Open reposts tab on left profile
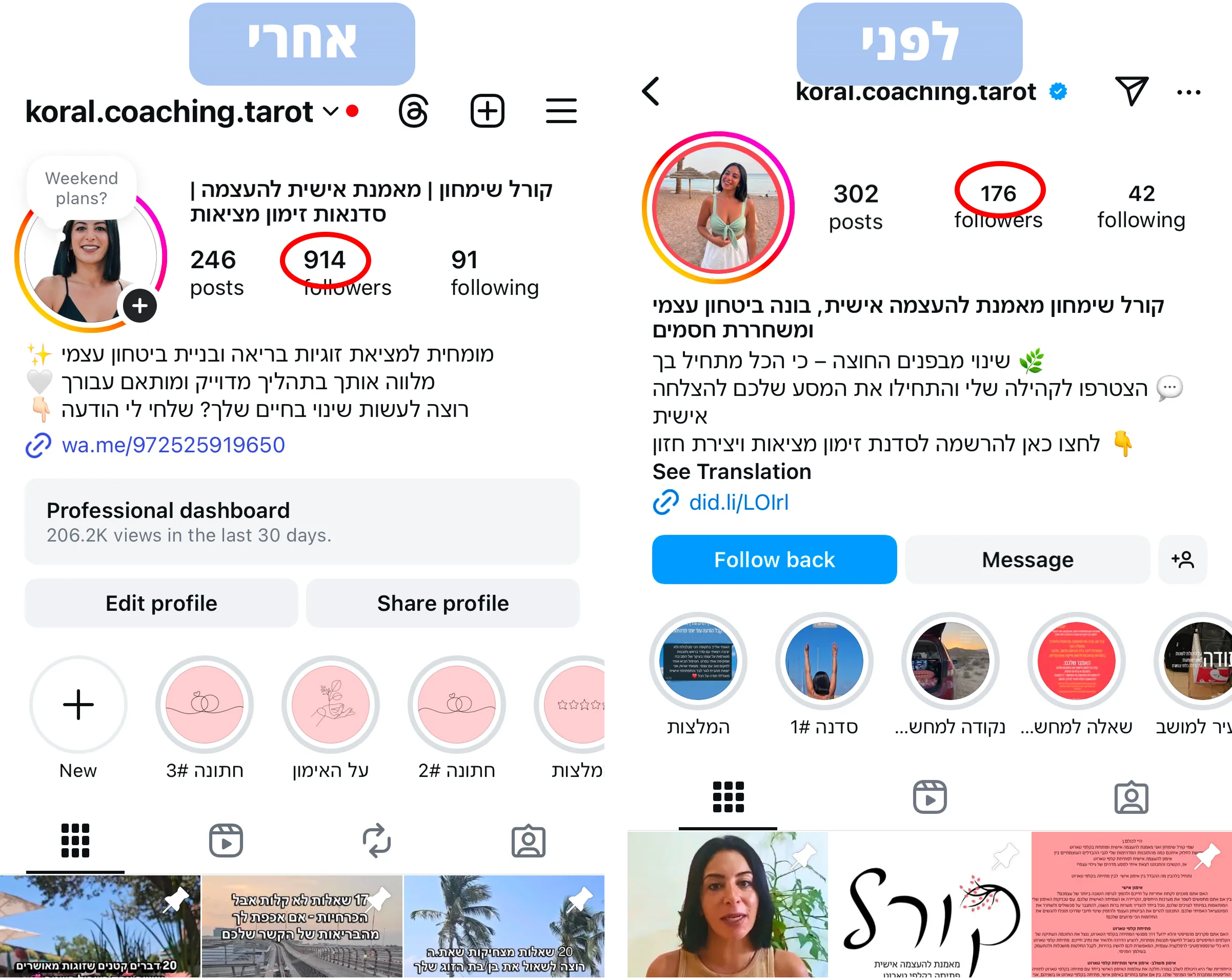Image resolution: width=1232 pixels, height=980 pixels. tap(377, 840)
